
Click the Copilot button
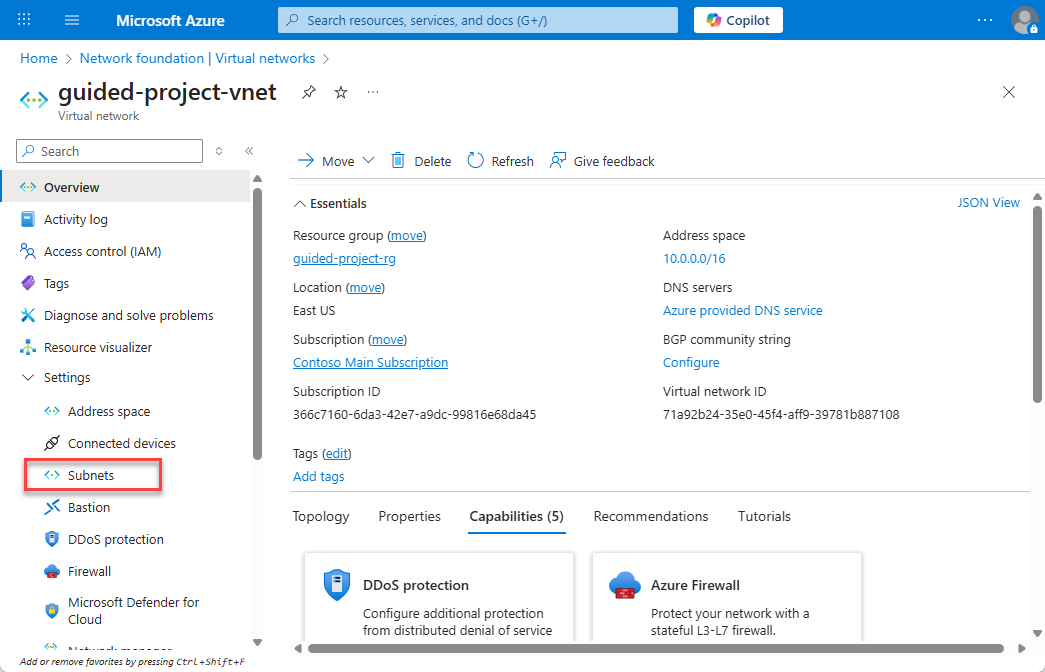coord(738,20)
